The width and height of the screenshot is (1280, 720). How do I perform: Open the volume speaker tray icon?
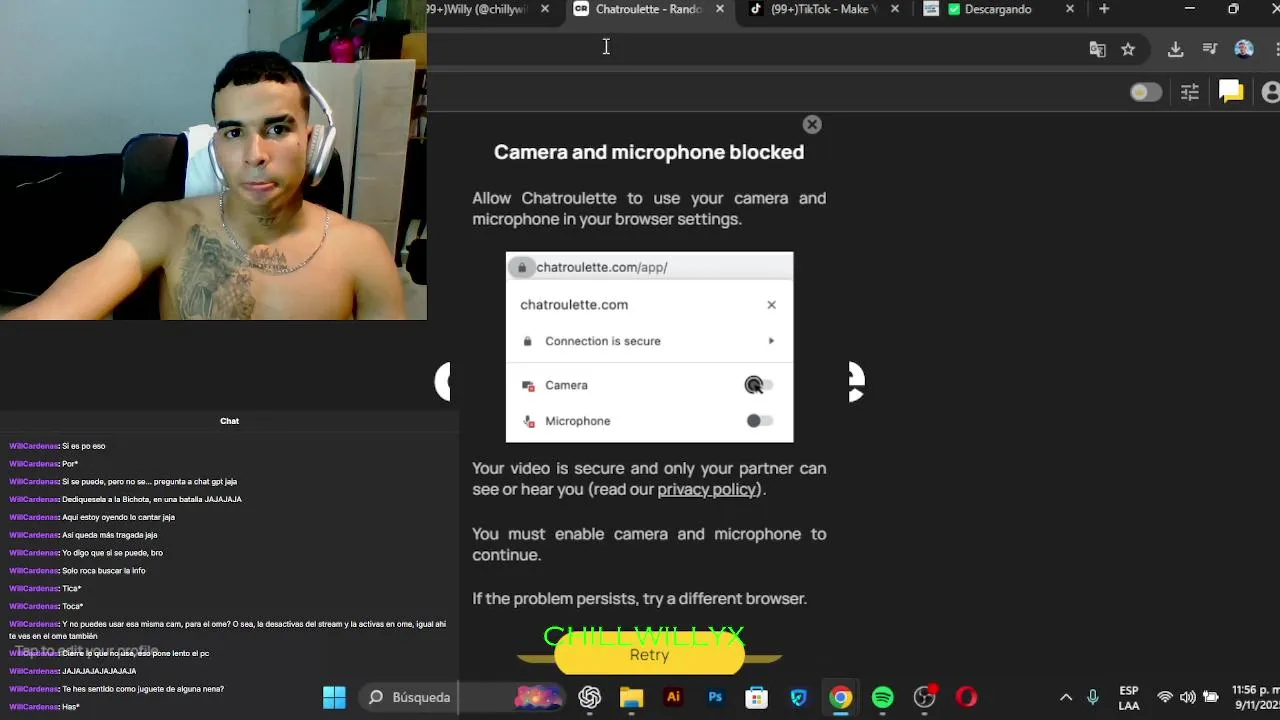(x=1188, y=697)
